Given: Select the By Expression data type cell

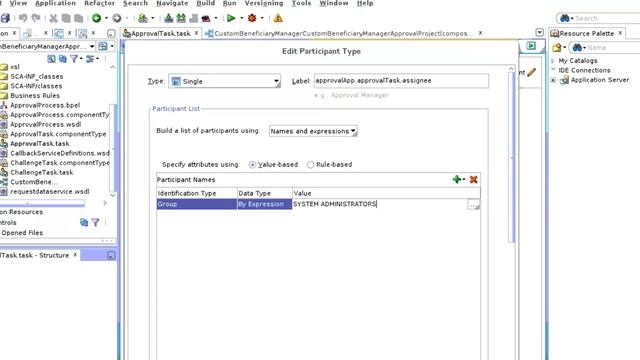Looking at the screenshot, I should coord(264,204).
